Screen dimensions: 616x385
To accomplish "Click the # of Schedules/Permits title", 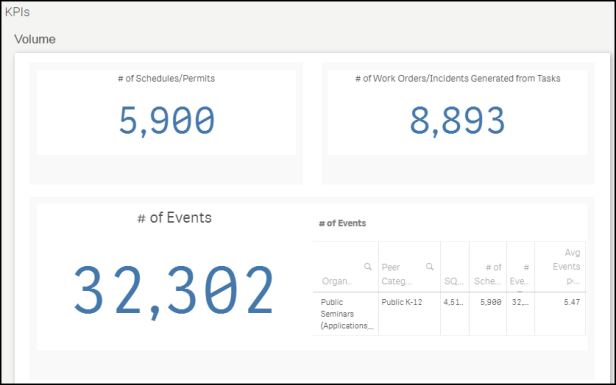I will pyautogui.click(x=166, y=79).
